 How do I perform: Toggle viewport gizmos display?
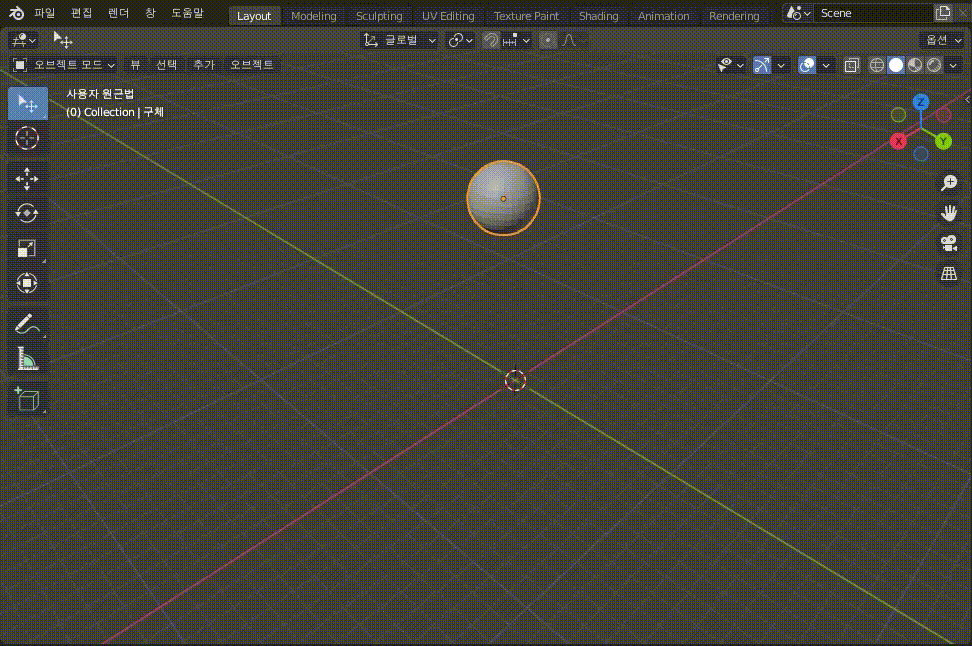(762, 65)
